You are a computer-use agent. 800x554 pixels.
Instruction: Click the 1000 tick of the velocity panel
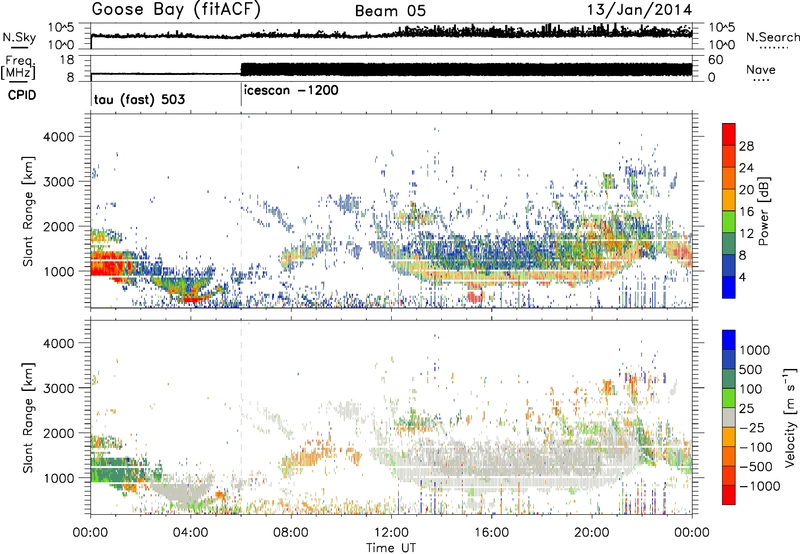click(x=58, y=478)
